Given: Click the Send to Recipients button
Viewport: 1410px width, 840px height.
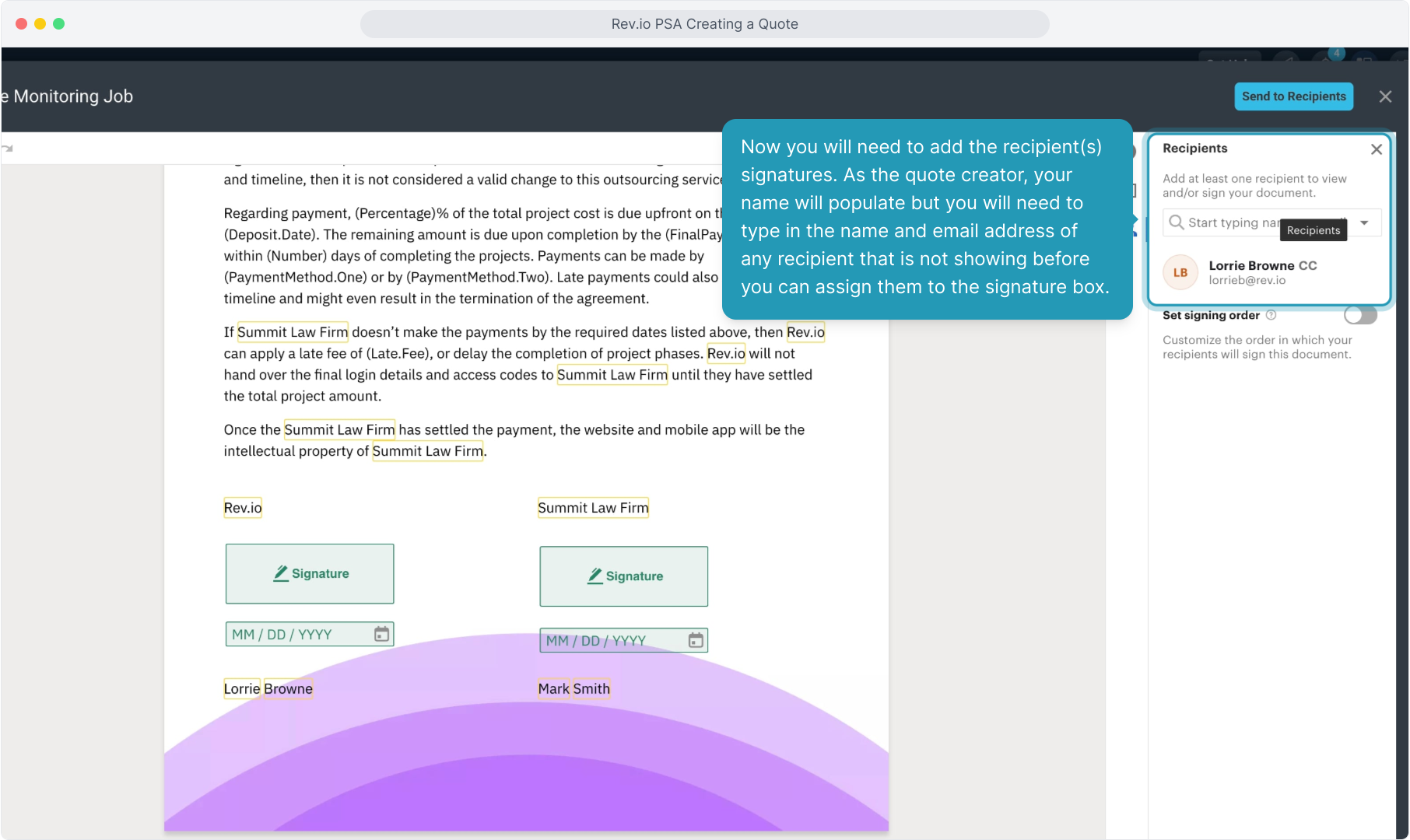Looking at the screenshot, I should (x=1293, y=96).
